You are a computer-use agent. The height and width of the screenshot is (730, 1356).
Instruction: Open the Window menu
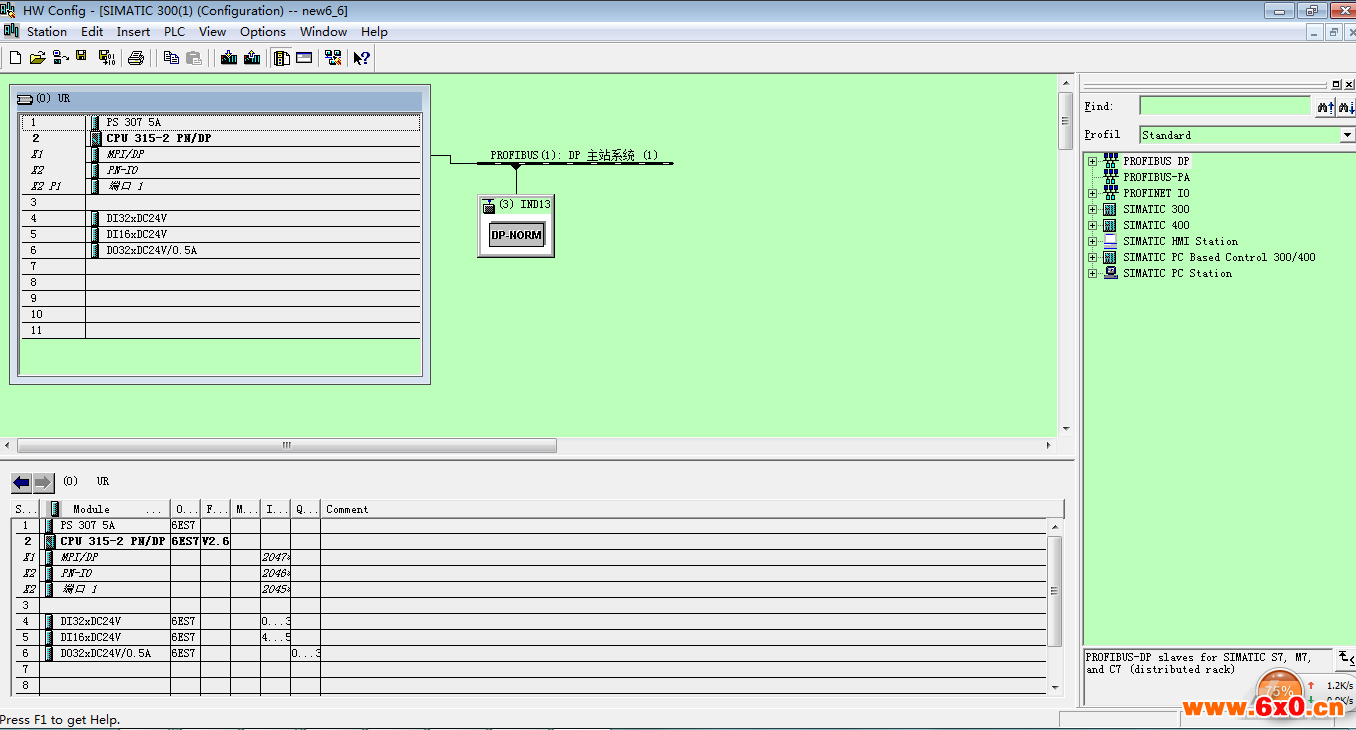click(x=323, y=32)
